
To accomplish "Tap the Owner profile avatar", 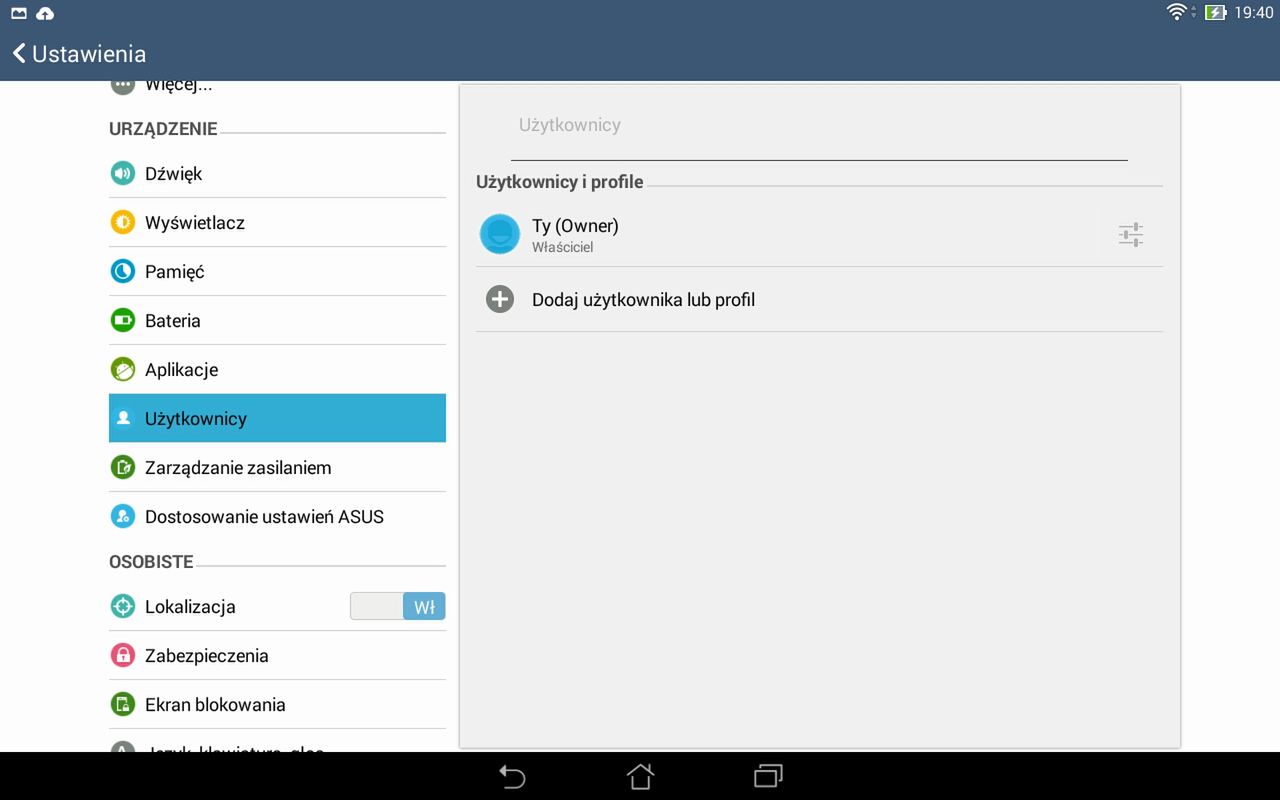I will 500,234.
